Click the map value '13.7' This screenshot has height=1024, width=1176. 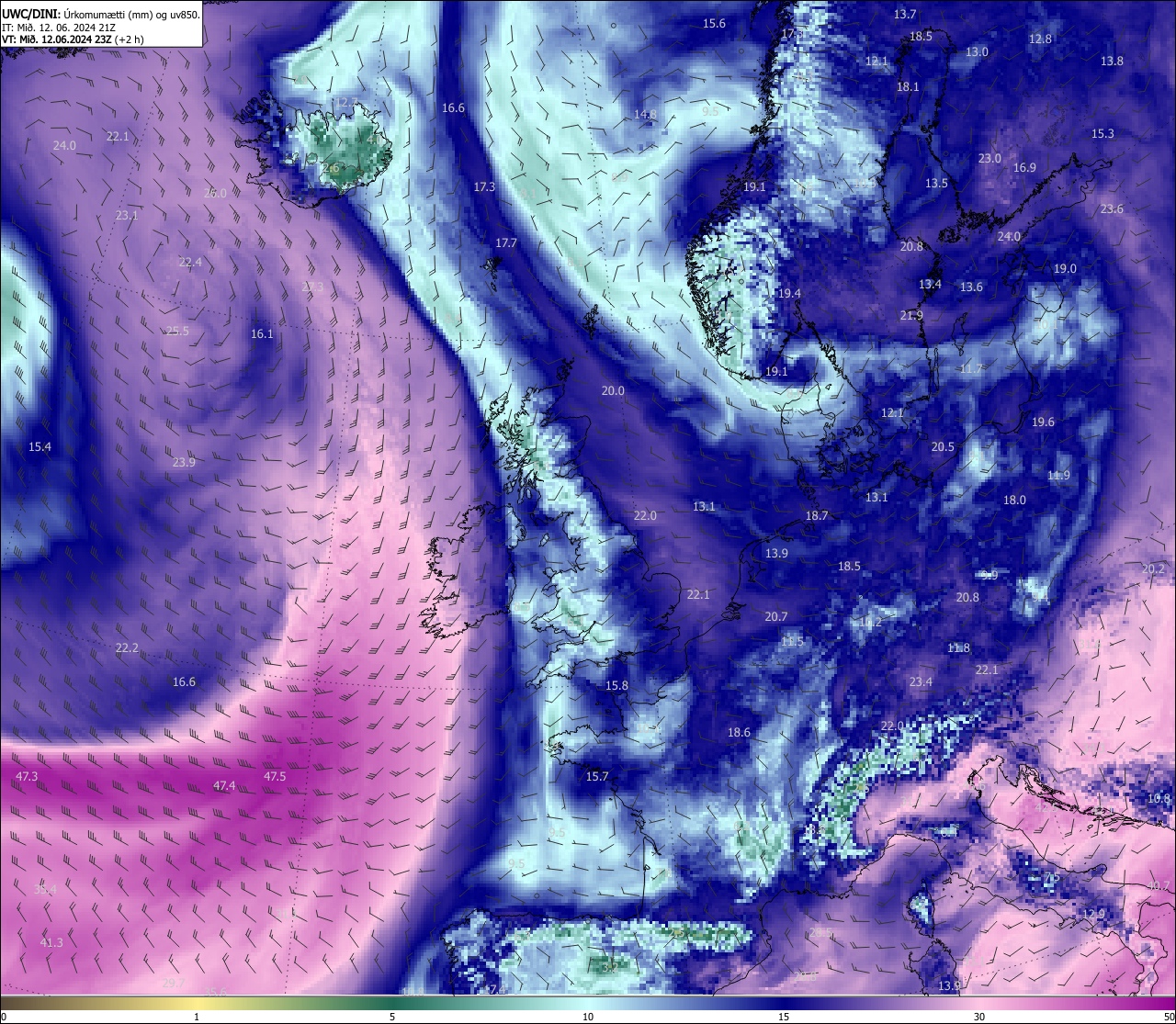[905, 15]
